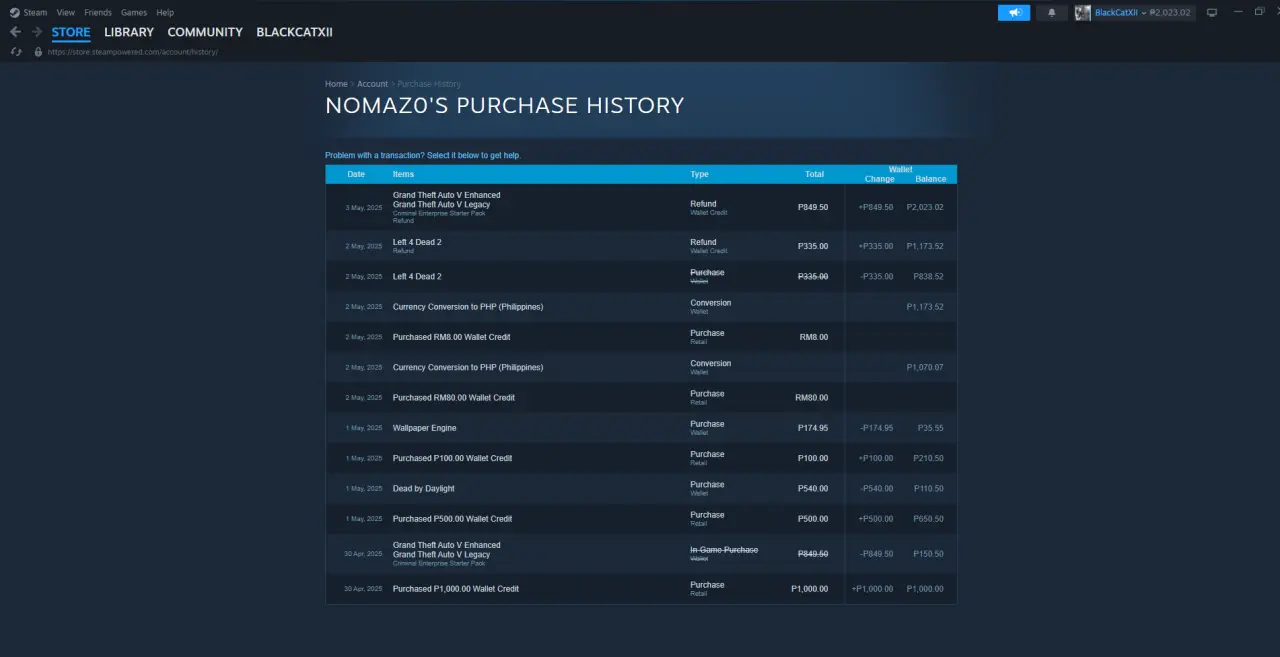Select the Dead by Daylight purchase row
This screenshot has height=657, width=1280.
pyautogui.click(x=641, y=489)
